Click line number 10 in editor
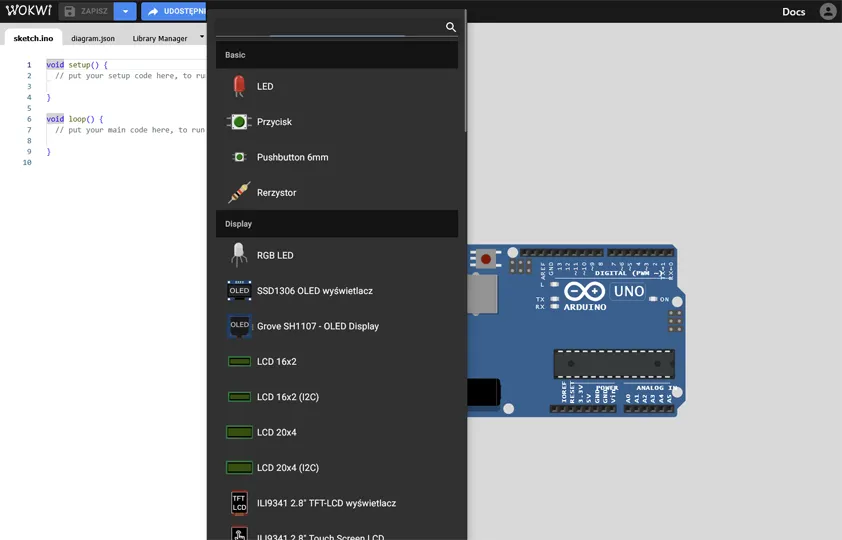 (27, 162)
